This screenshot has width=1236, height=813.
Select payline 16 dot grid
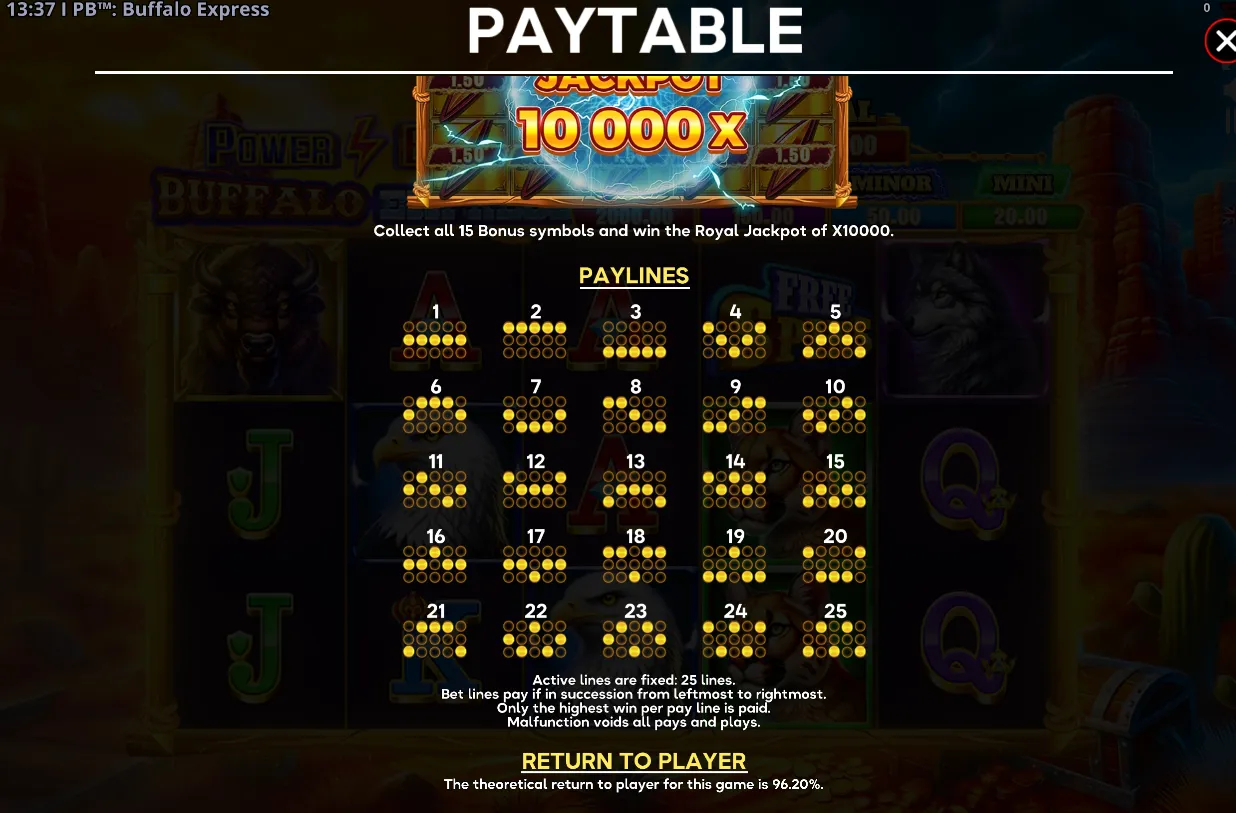(435, 565)
